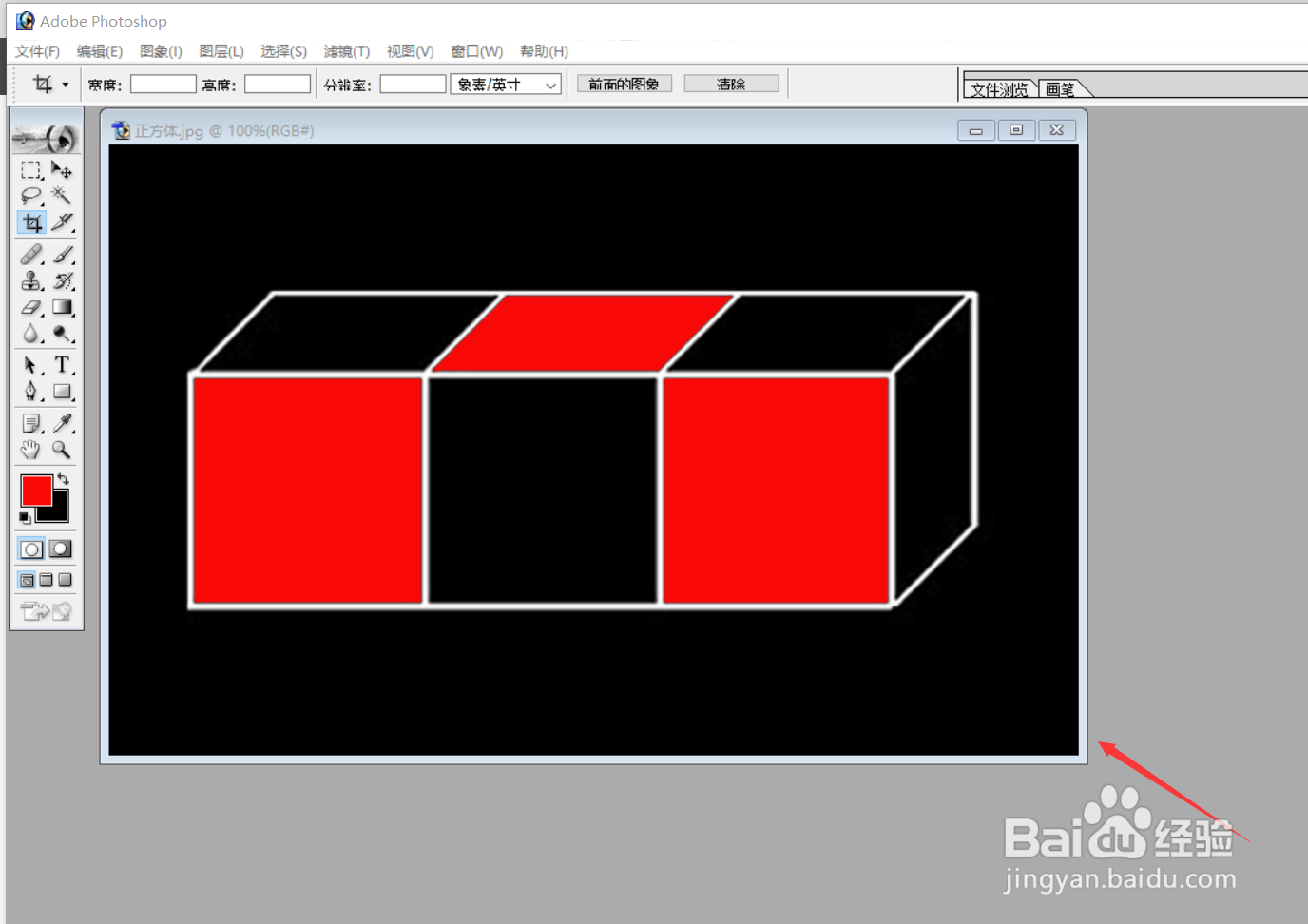Open the 编辑(E) menu
This screenshot has height=924, width=1308.
click(x=100, y=51)
